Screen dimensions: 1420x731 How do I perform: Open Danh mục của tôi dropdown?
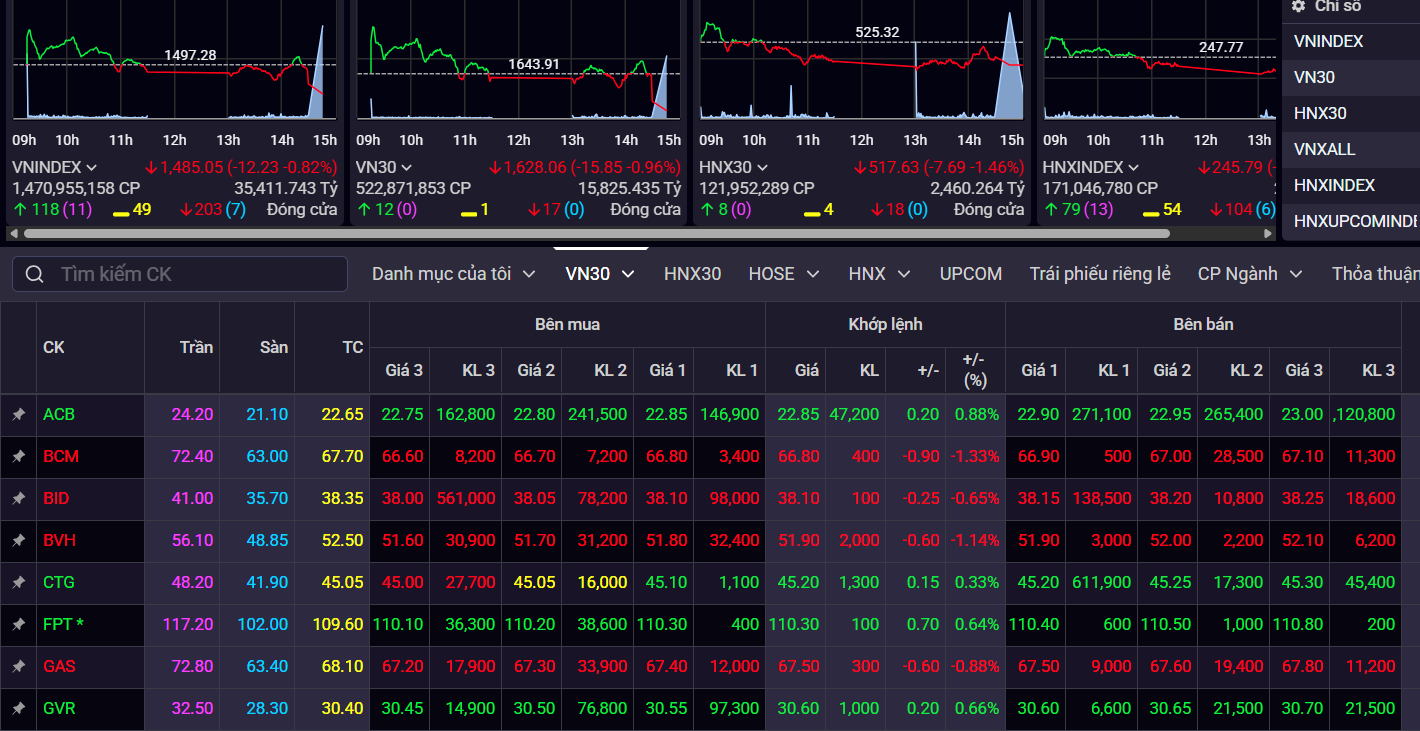pyautogui.click(x=454, y=274)
